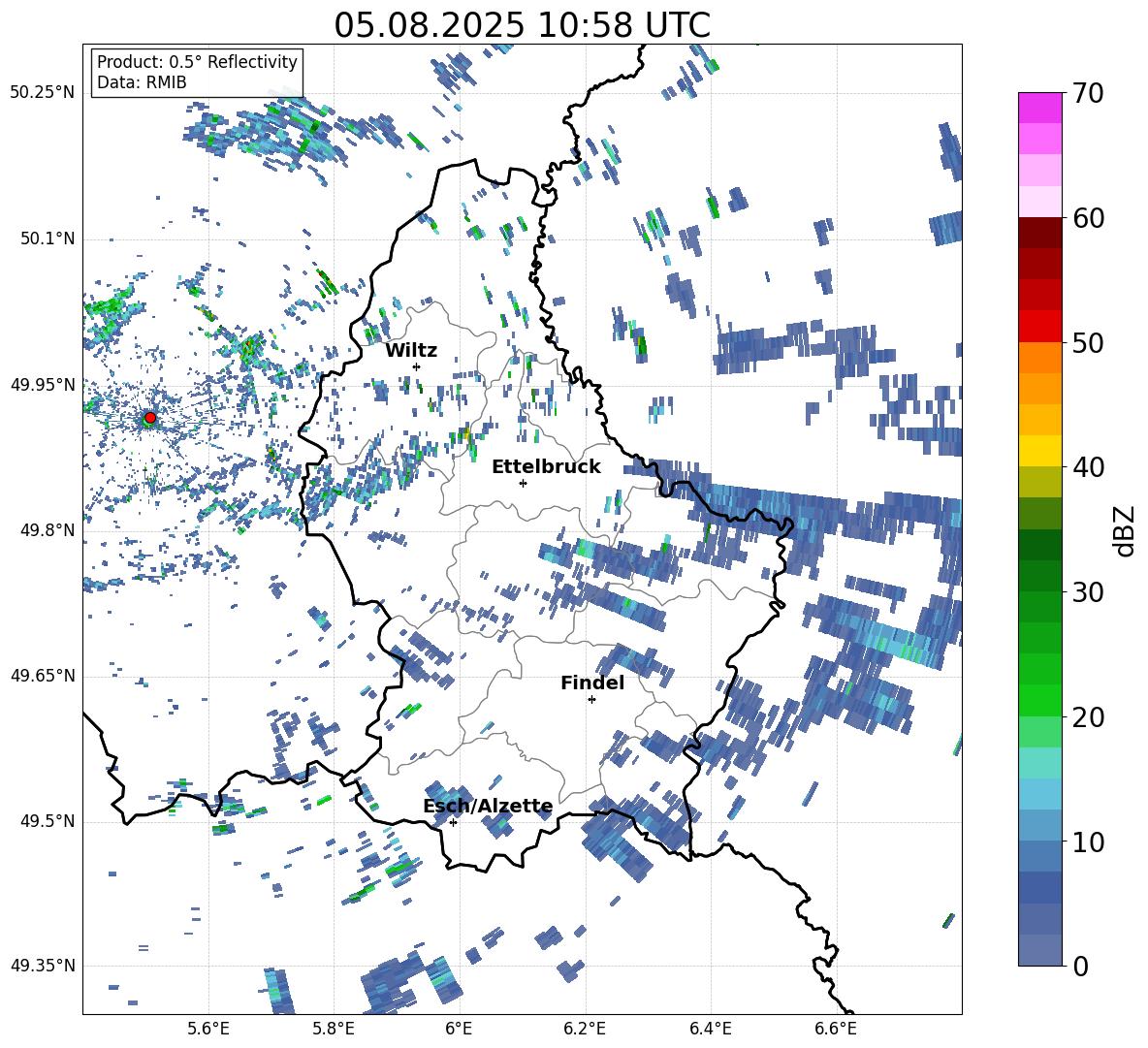Click the Ettelbruck city label
The image size is (1148, 1048).
[546, 467]
